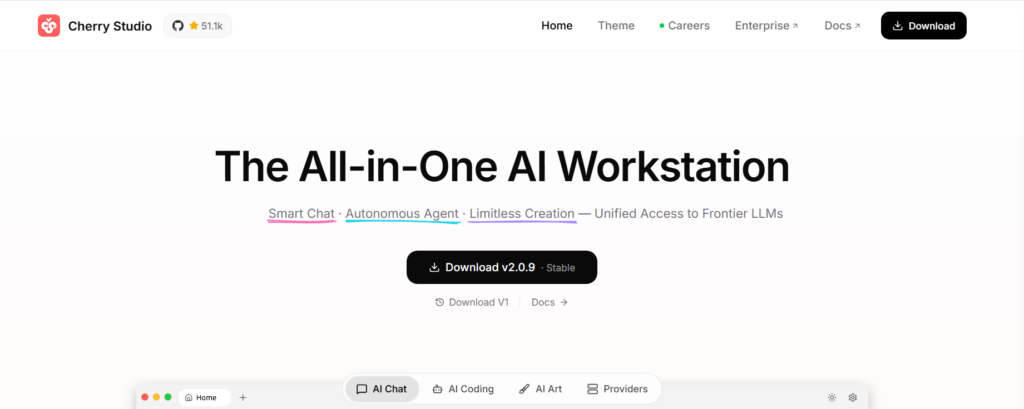1024x409 pixels.
Task: Click the Cherry Studio logo icon
Action: (x=49, y=25)
